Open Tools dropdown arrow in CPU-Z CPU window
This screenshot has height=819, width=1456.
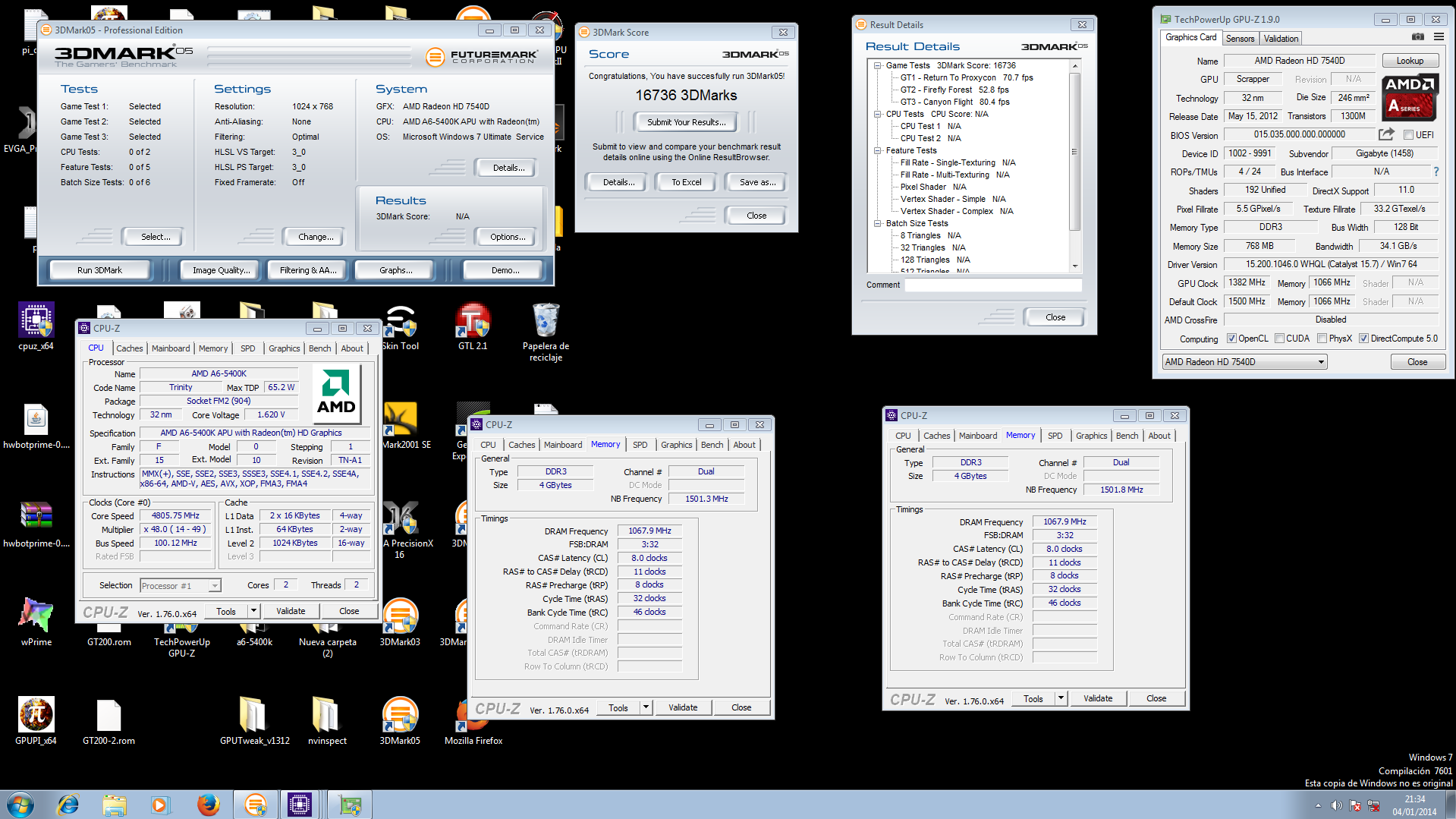coord(253,611)
